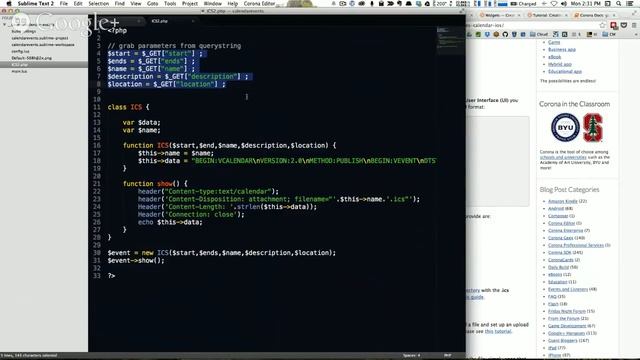
Task: Open the View menu
Action: (136, 4)
